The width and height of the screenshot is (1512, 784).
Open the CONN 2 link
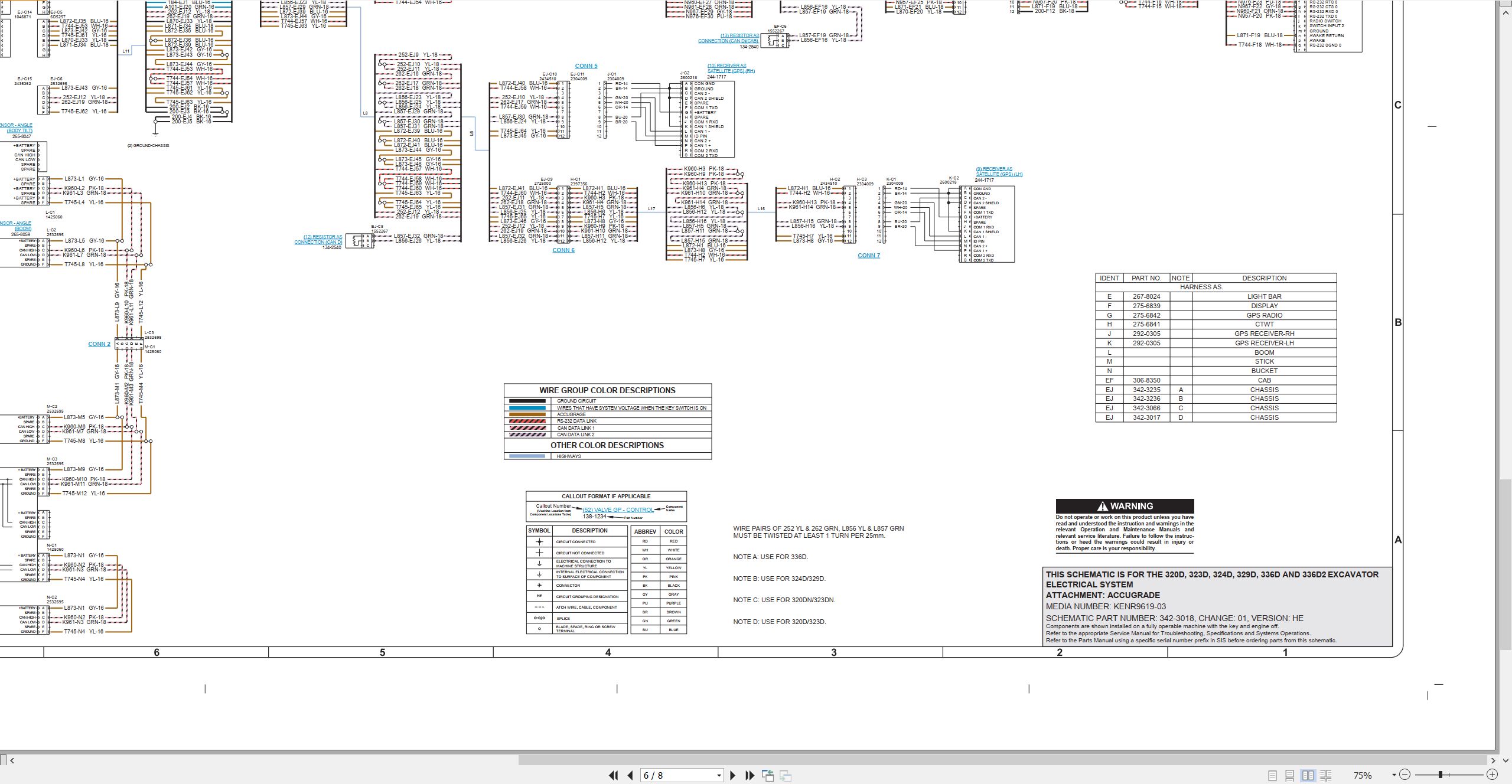click(x=99, y=344)
